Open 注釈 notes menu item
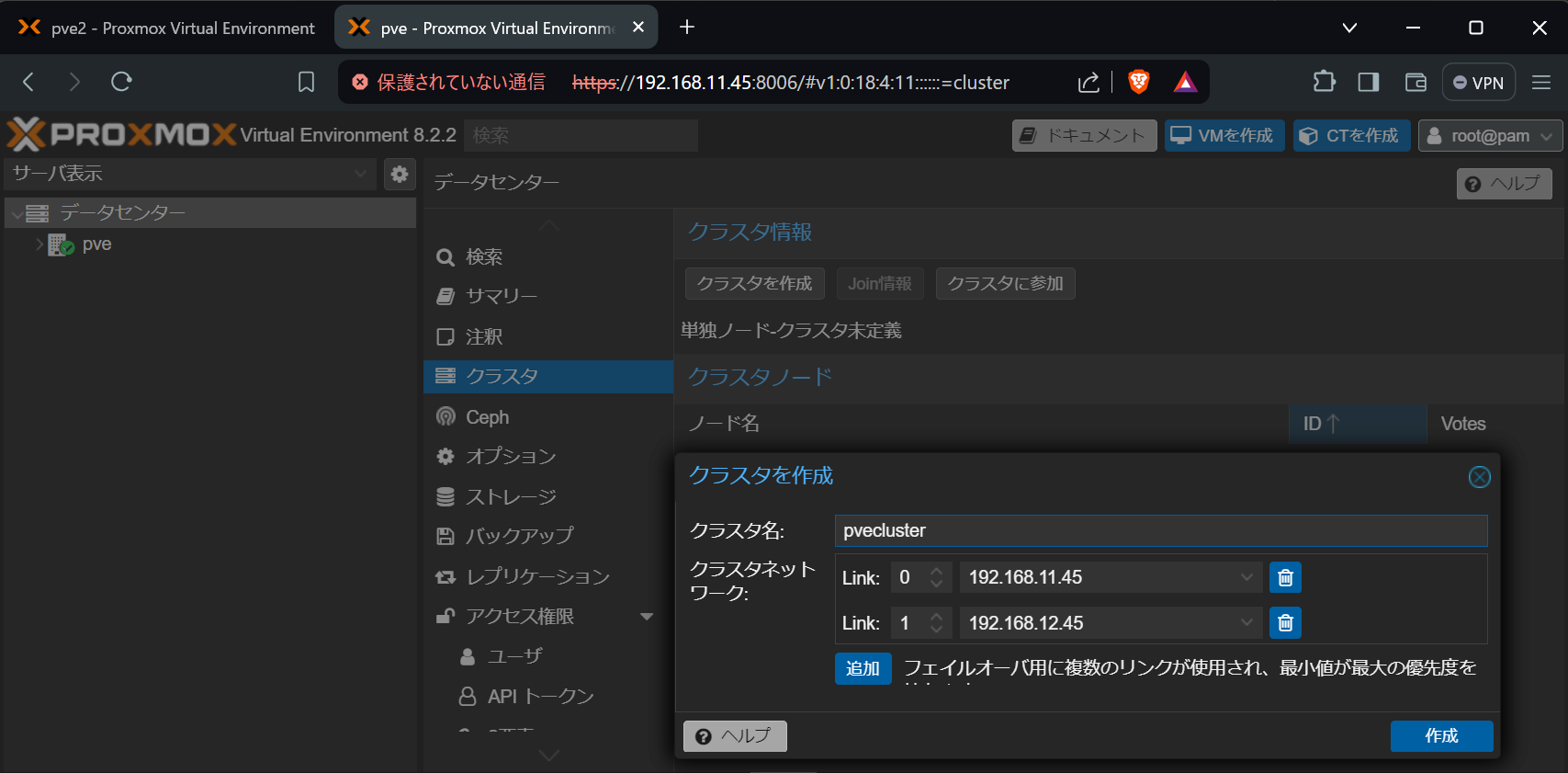The width and height of the screenshot is (1568, 773). [548, 336]
